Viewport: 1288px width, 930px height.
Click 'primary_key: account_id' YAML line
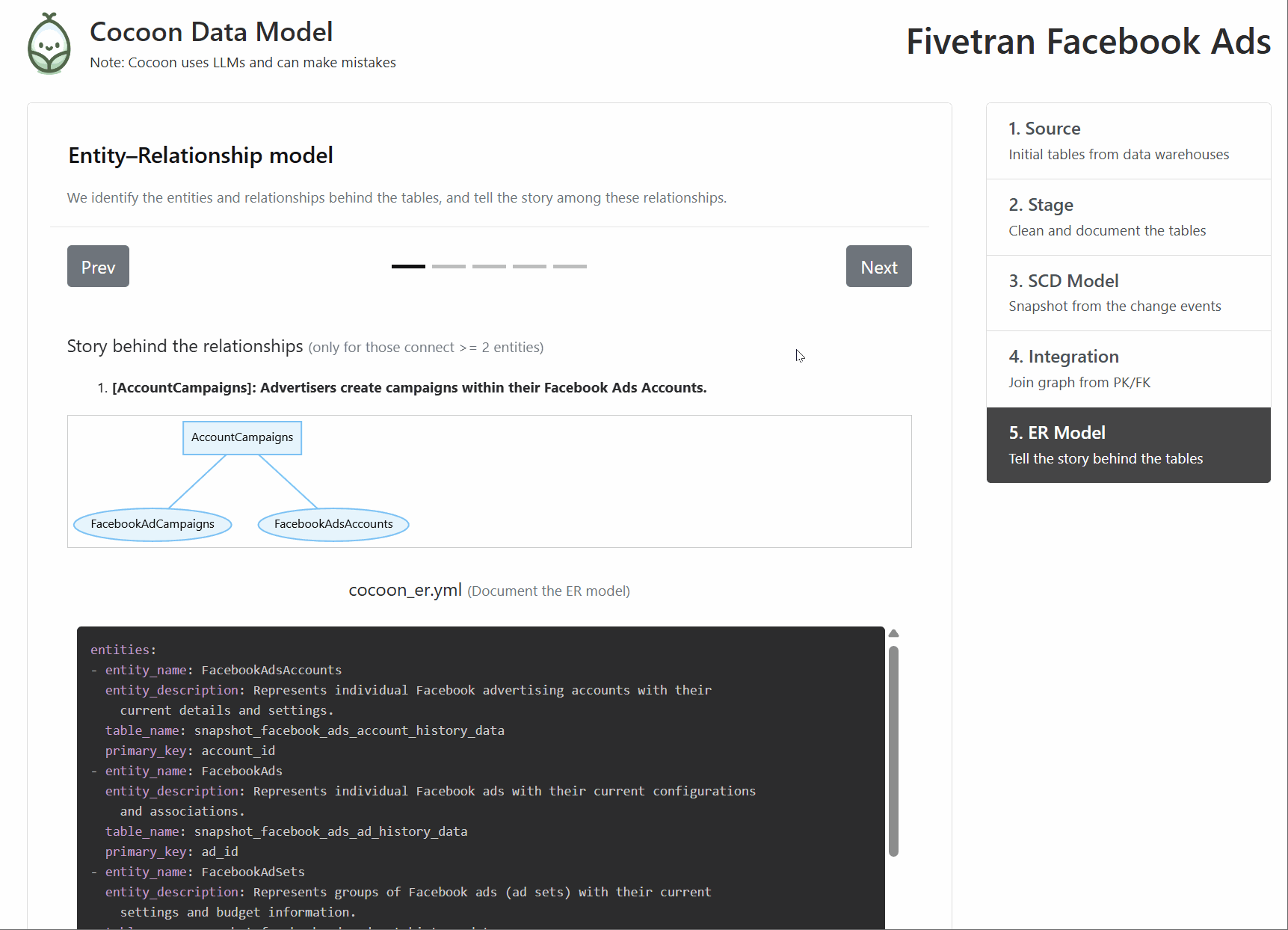190,751
